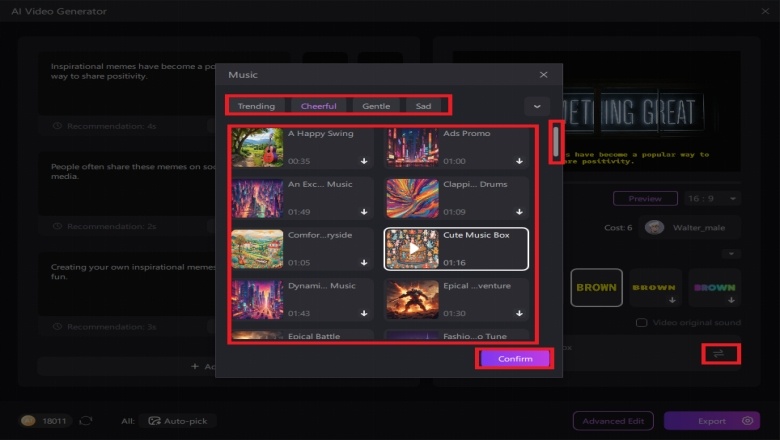Click the swap music icon

[719, 353]
